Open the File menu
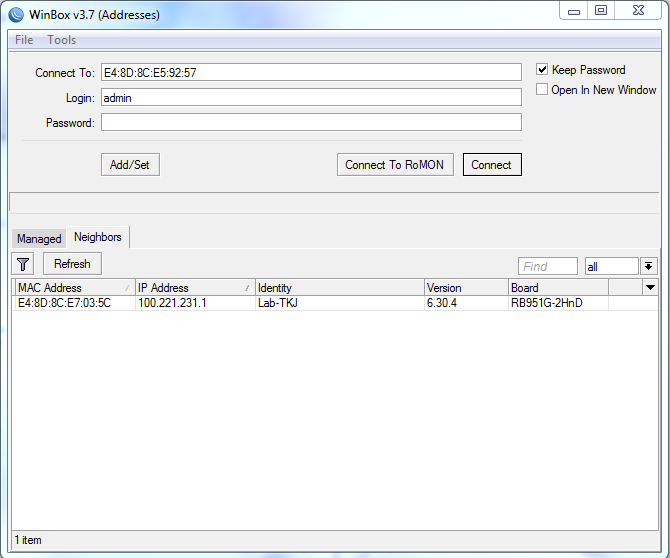This screenshot has height=558, width=670. [24, 40]
